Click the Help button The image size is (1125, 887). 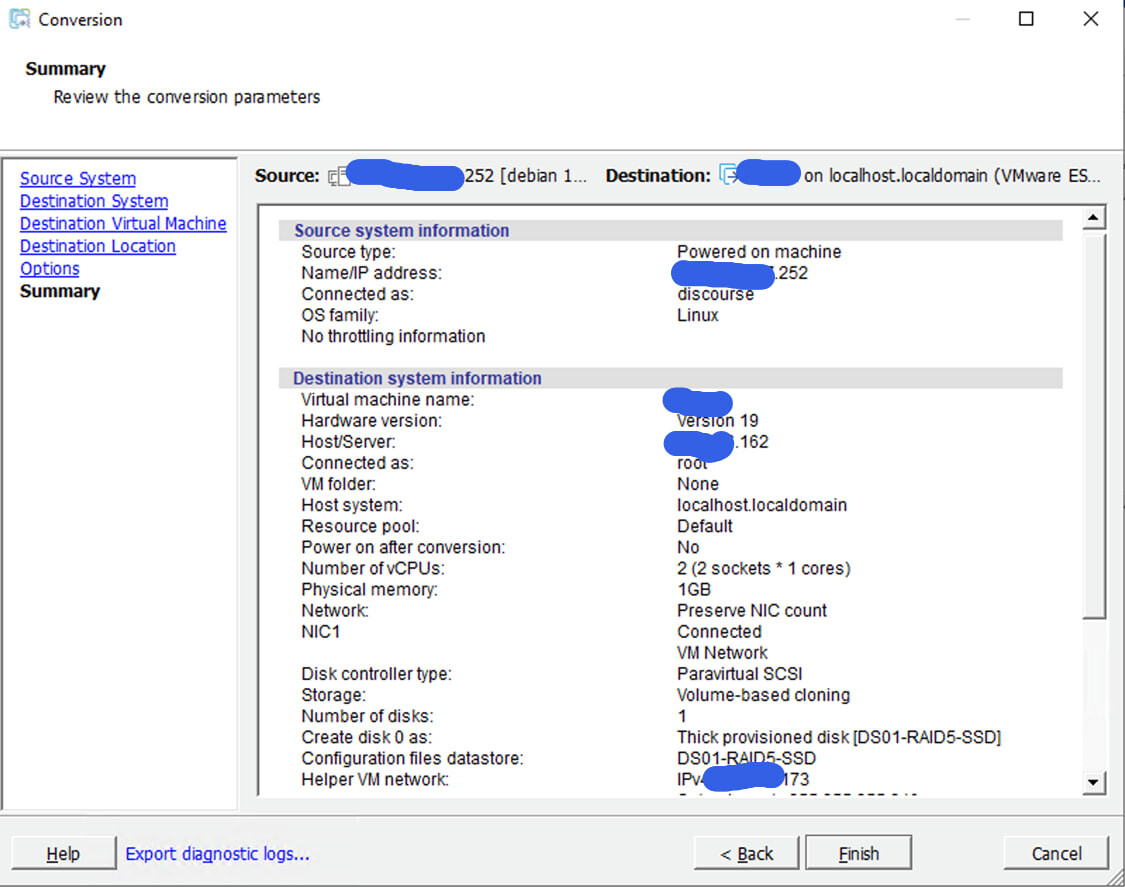point(63,853)
